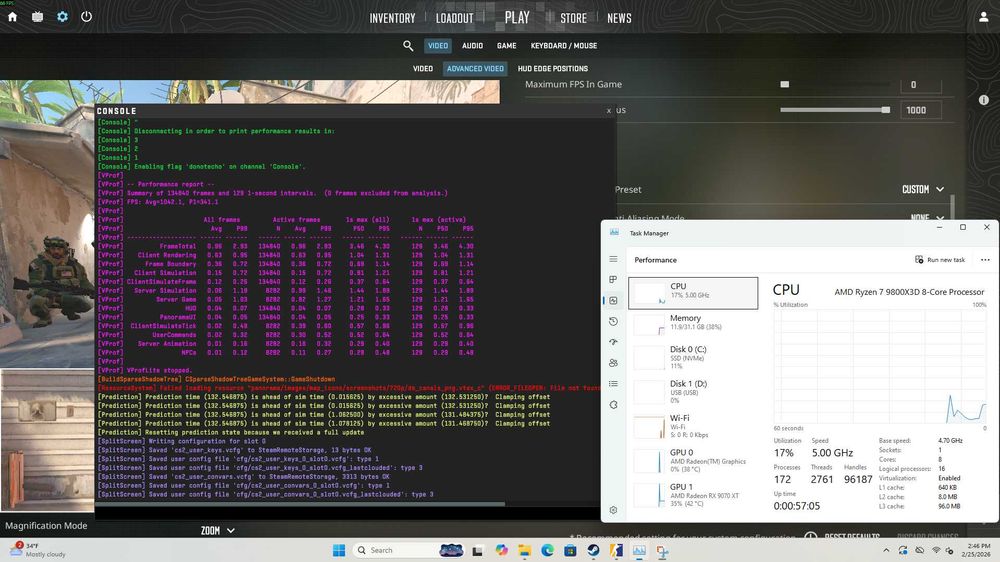Open the Steam taskbar icon
Image resolution: width=1000 pixels, height=562 pixels.
point(593,551)
